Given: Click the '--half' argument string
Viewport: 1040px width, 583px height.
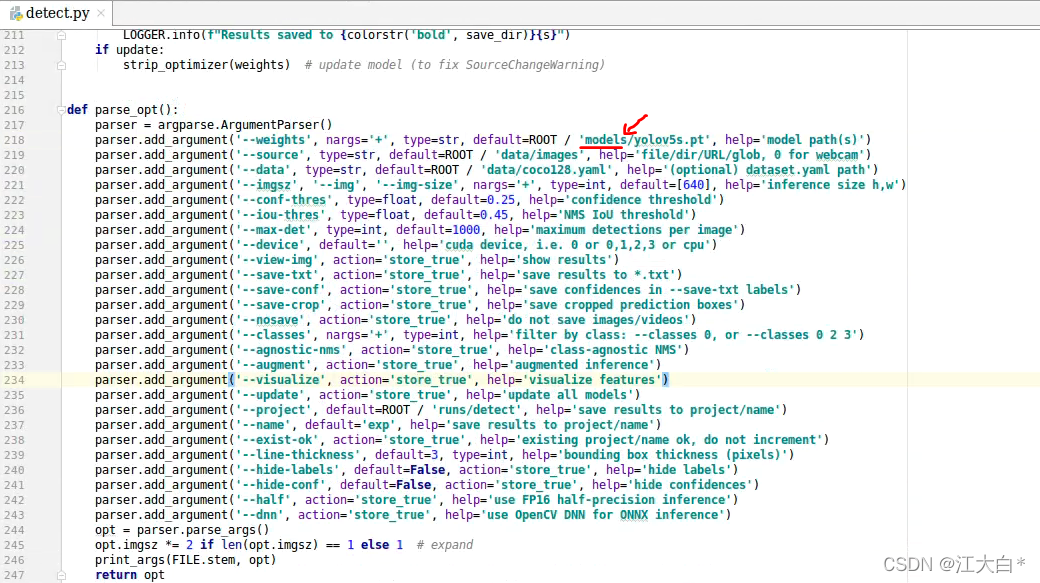Looking at the screenshot, I should (263, 500).
